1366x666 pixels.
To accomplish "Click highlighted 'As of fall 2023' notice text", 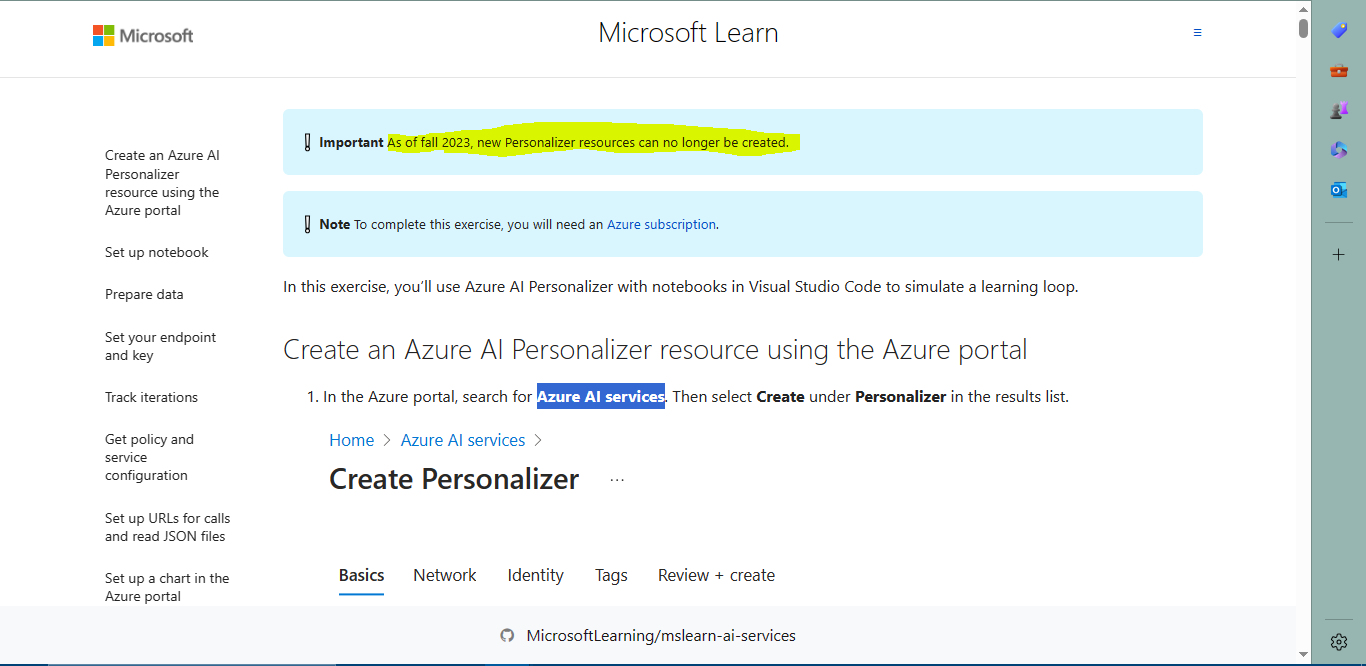I will [588, 142].
